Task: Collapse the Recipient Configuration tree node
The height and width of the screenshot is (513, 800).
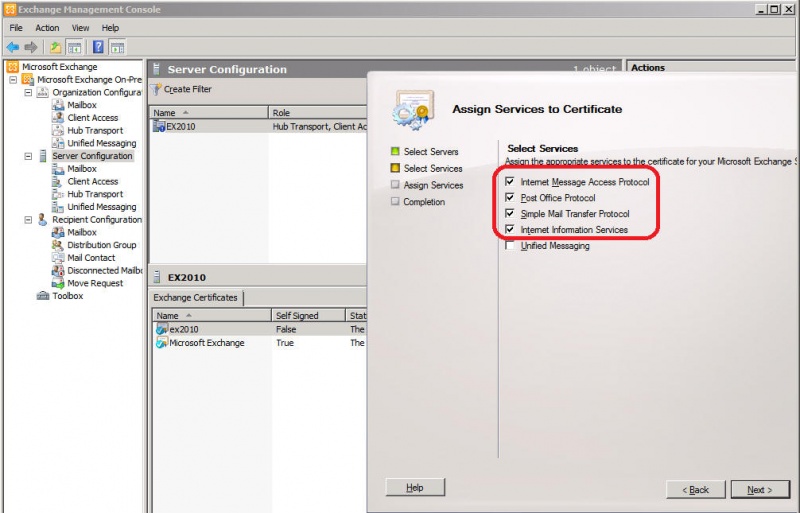Action: click(x=28, y=220)
